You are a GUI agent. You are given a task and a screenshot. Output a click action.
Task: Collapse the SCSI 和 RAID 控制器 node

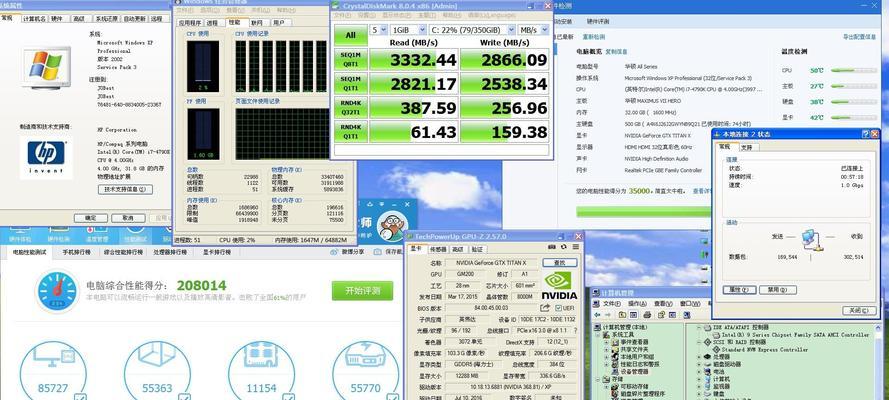click(x=698, y=342)
